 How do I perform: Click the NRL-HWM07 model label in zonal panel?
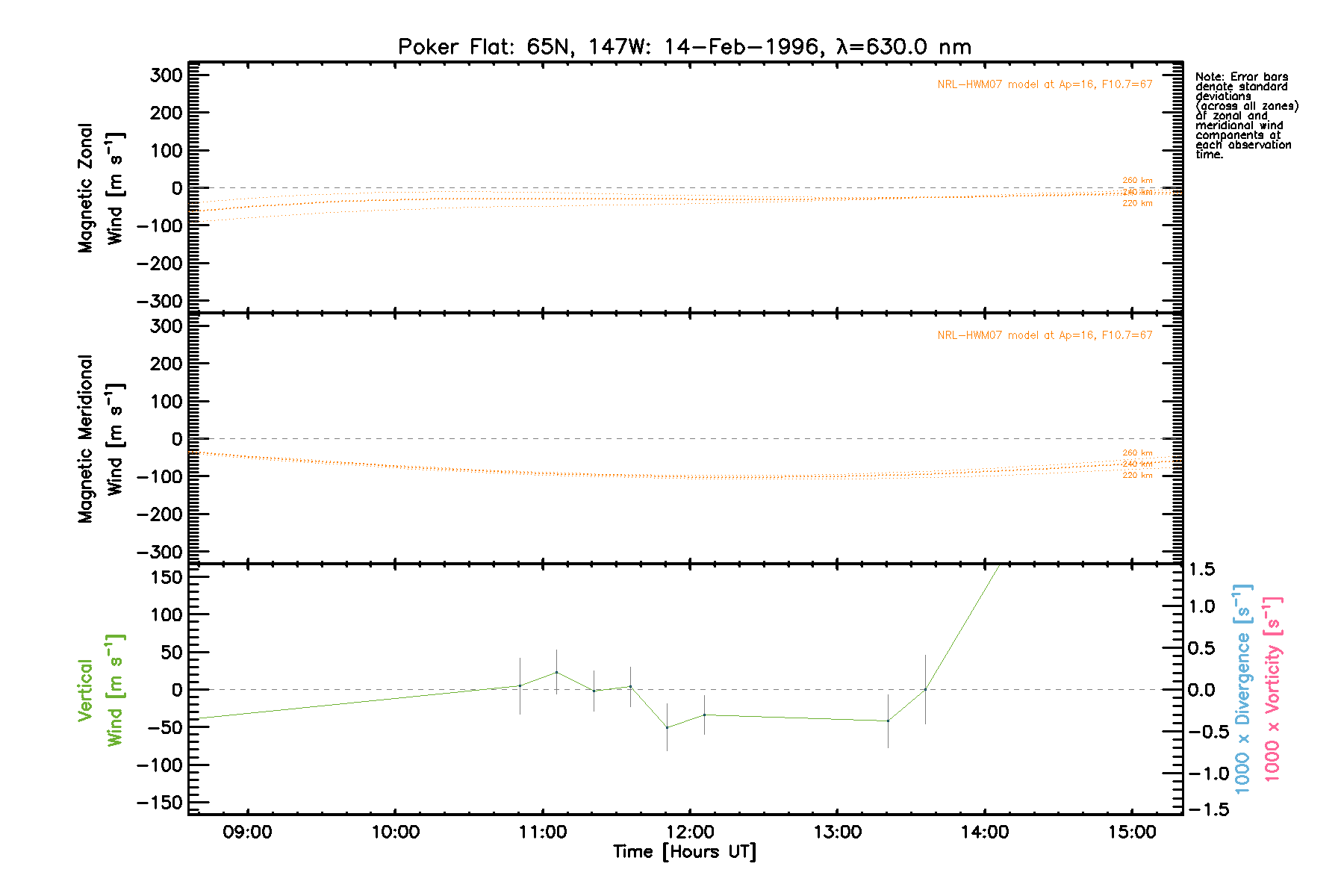pos(1045,84)
